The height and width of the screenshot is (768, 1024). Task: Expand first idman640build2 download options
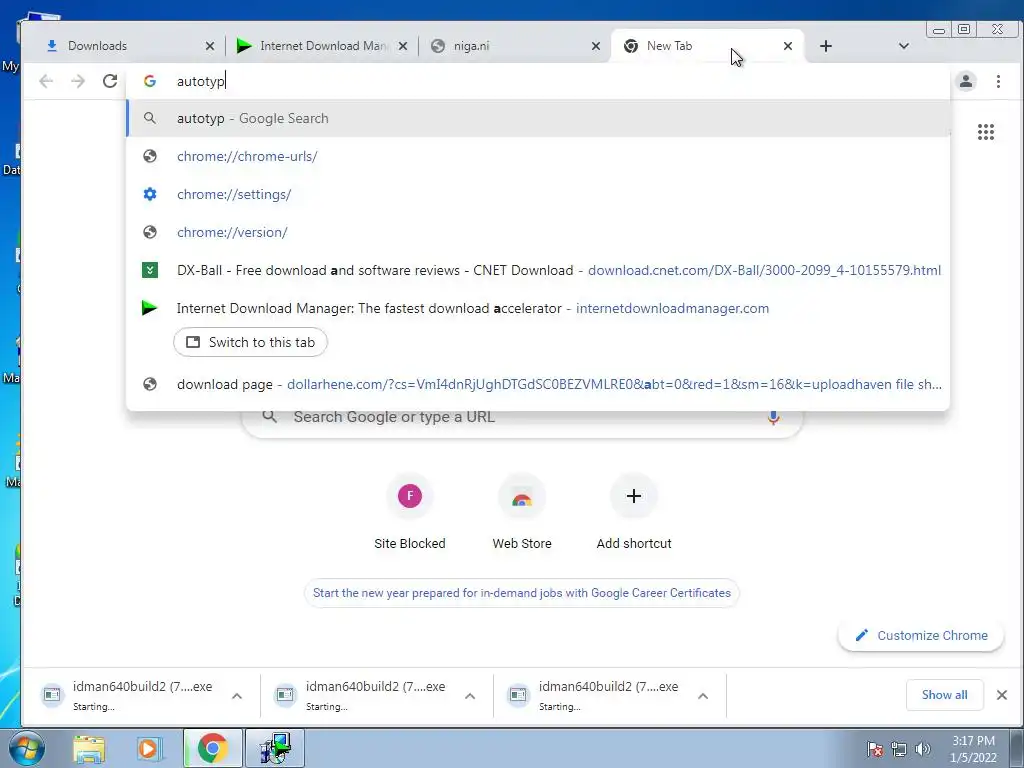[237, 696]
